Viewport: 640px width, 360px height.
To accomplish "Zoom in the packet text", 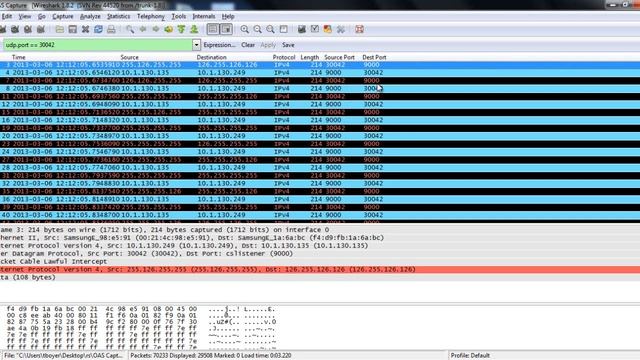I will pos(244,29).
